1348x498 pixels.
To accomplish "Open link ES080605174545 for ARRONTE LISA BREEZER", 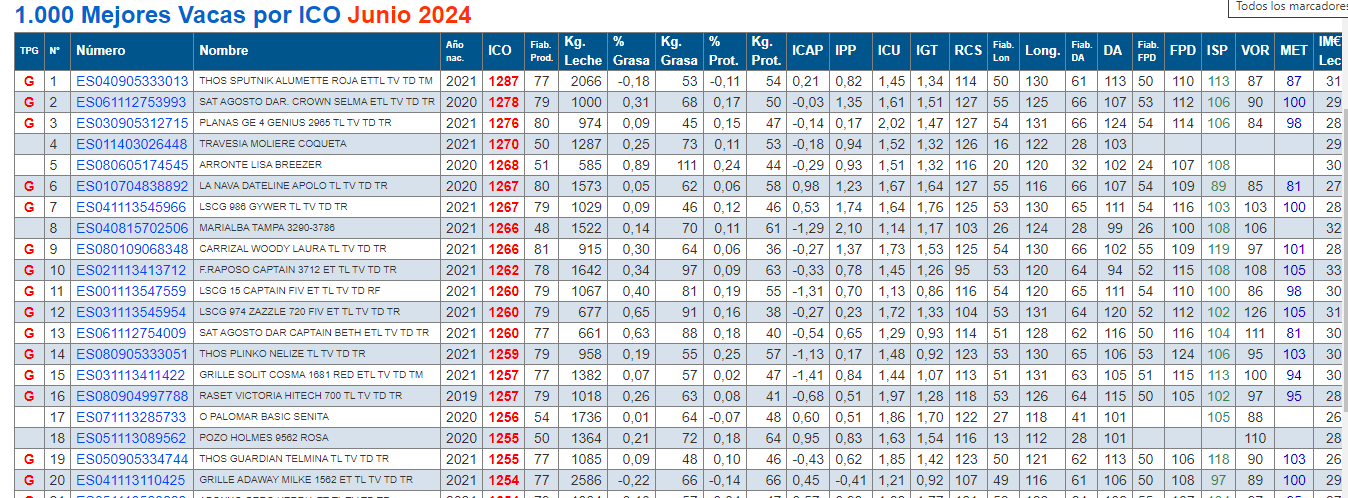I will [x=132, y=165].
